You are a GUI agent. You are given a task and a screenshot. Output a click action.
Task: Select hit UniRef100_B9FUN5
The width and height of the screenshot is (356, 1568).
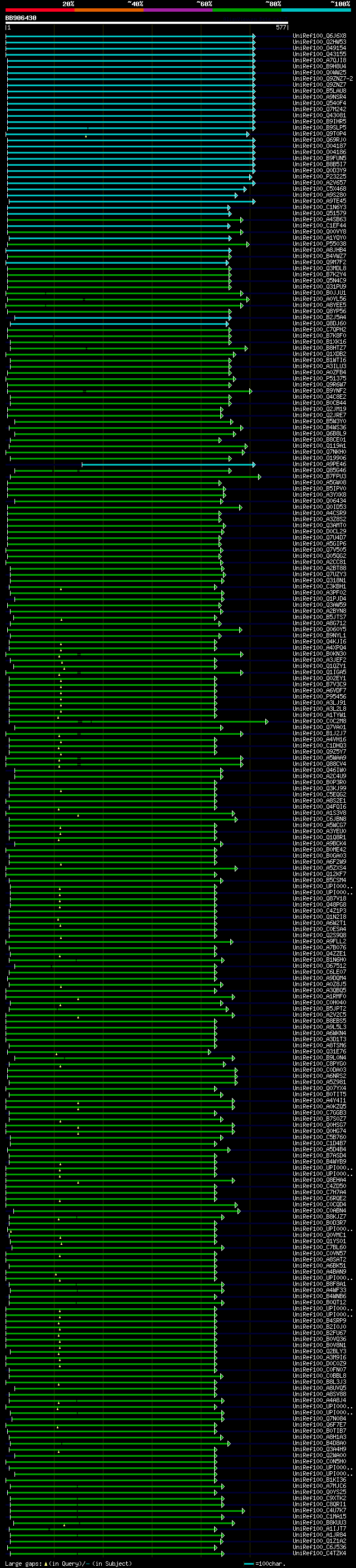point(319,159)
